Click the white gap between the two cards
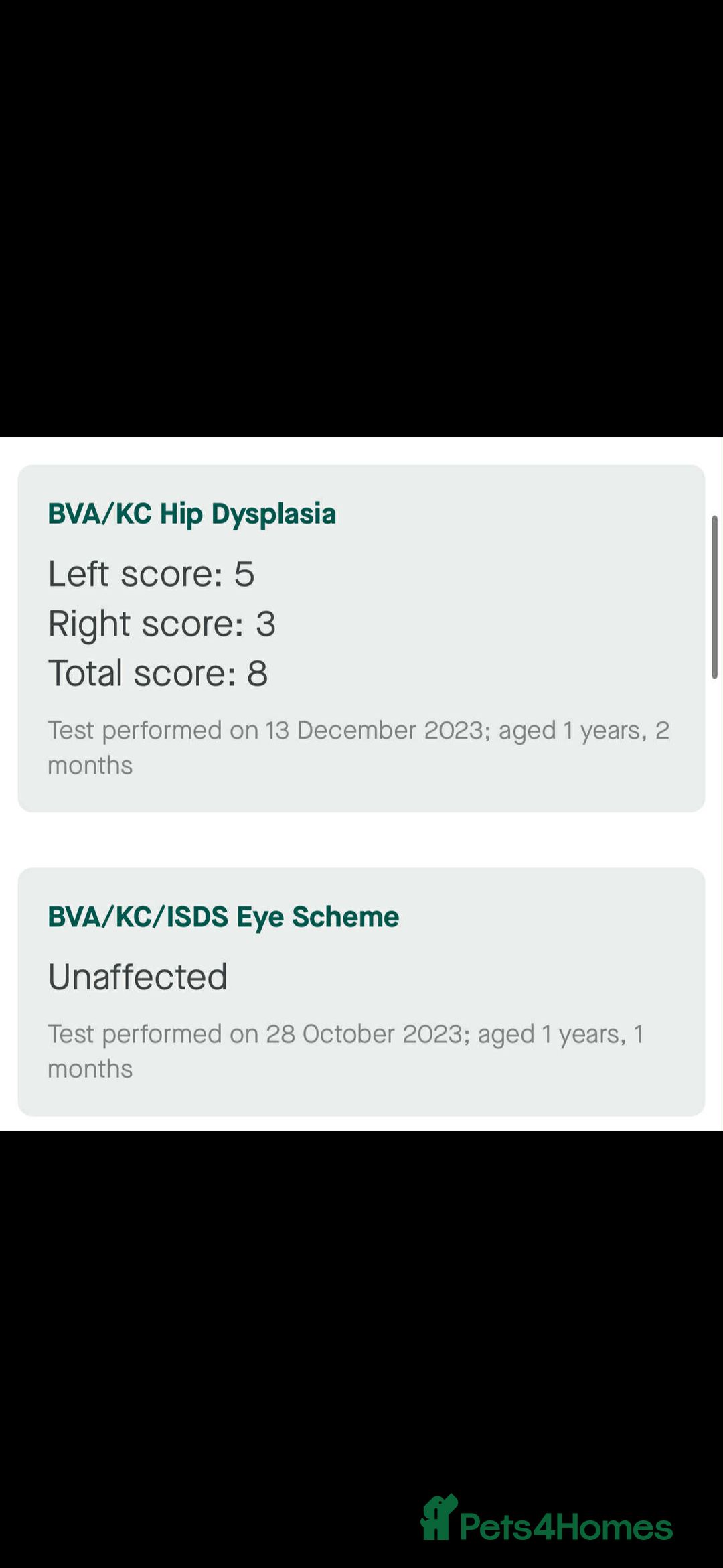 click(x=361, y=840)
